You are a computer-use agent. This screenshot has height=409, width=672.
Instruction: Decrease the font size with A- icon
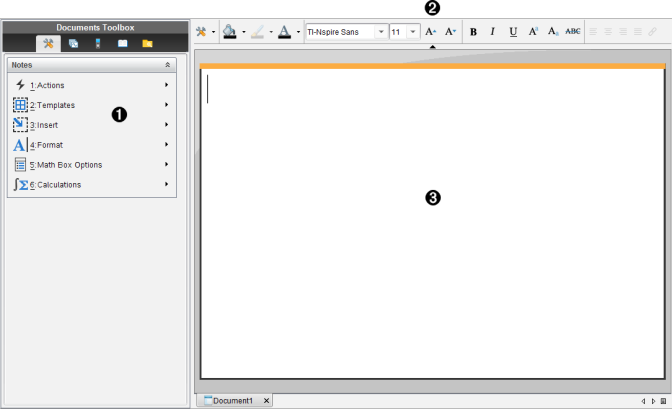point(450,32)
